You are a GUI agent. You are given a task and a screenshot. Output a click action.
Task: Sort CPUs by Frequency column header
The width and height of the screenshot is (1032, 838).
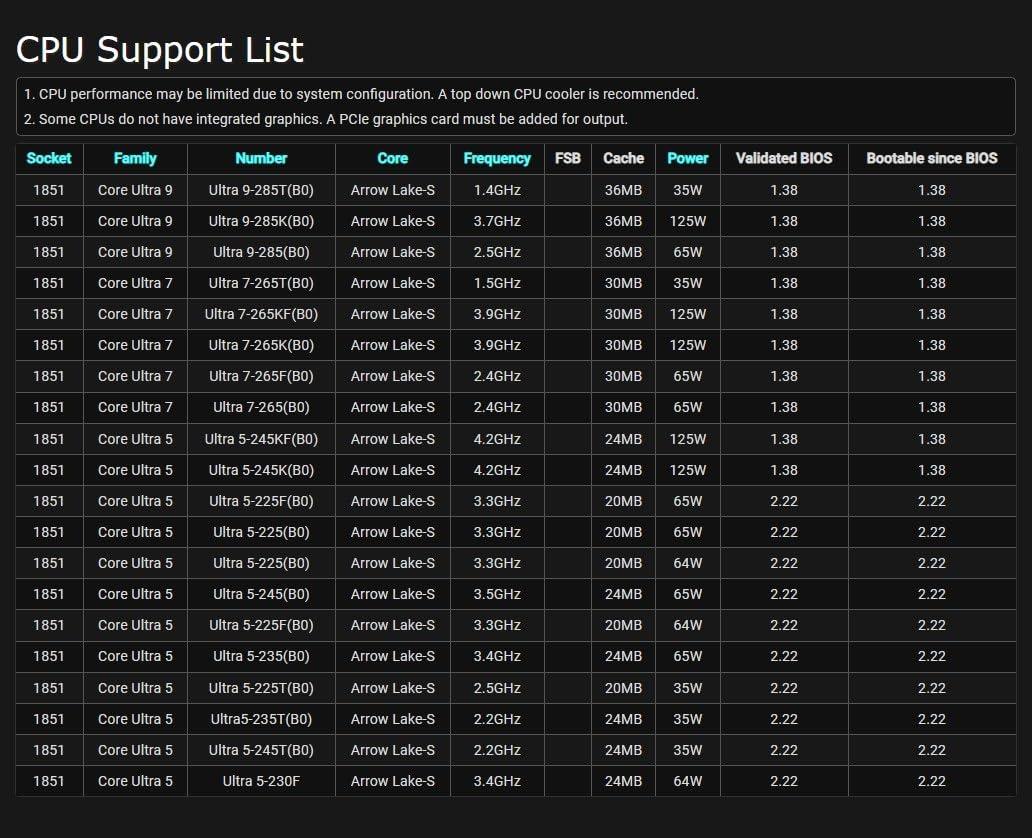click(497, 158)
